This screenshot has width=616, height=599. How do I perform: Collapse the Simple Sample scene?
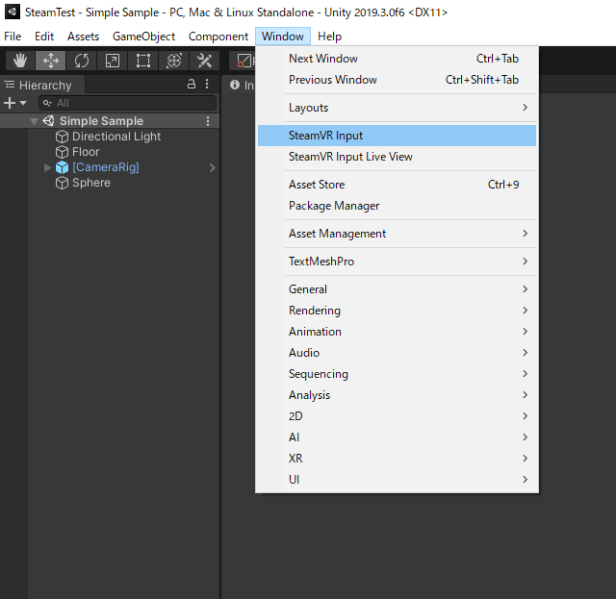point(34,121)
